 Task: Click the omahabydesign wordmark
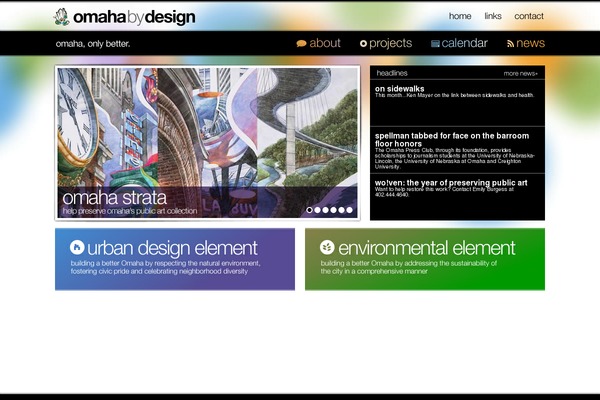(134, 17)
